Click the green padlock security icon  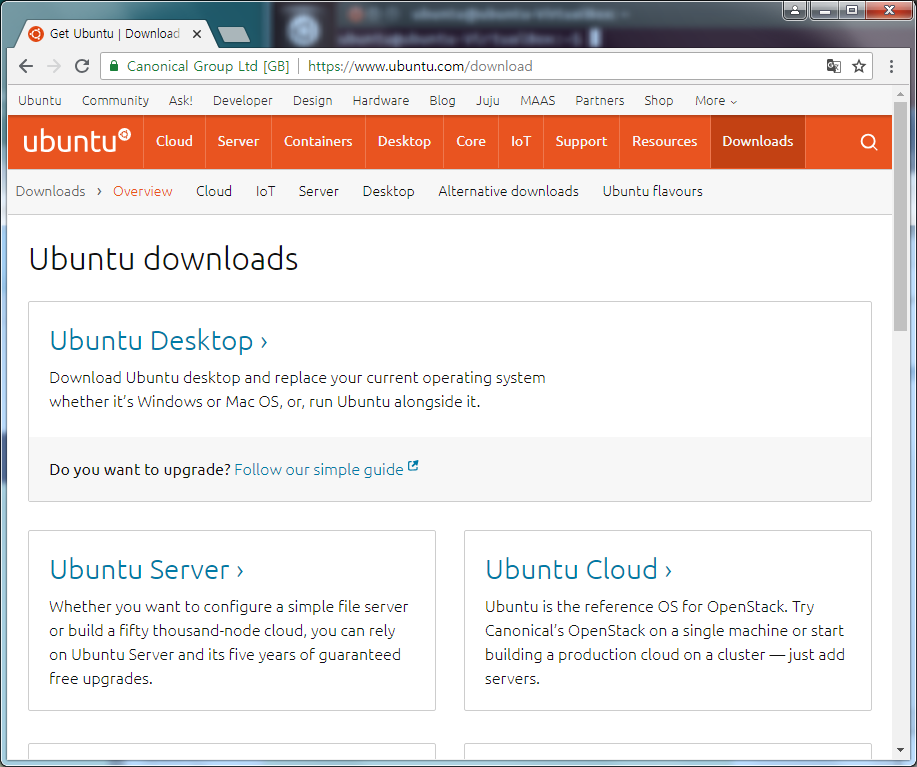(114, 65)
